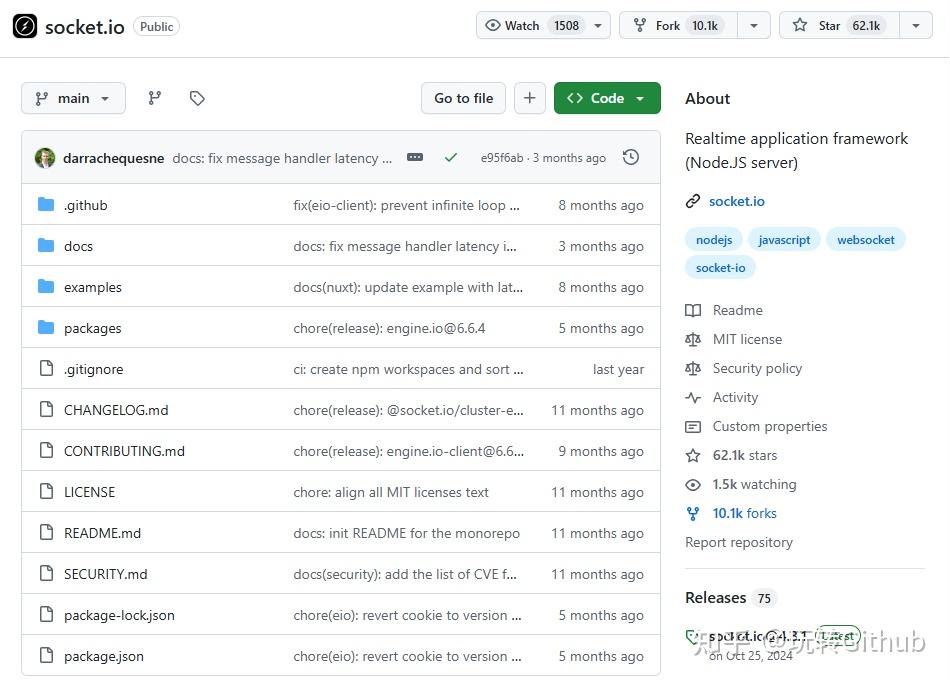Click the branches icon next to main
Image resolution: width=950 pixels, height=680 pixels.
pos(154,98)
